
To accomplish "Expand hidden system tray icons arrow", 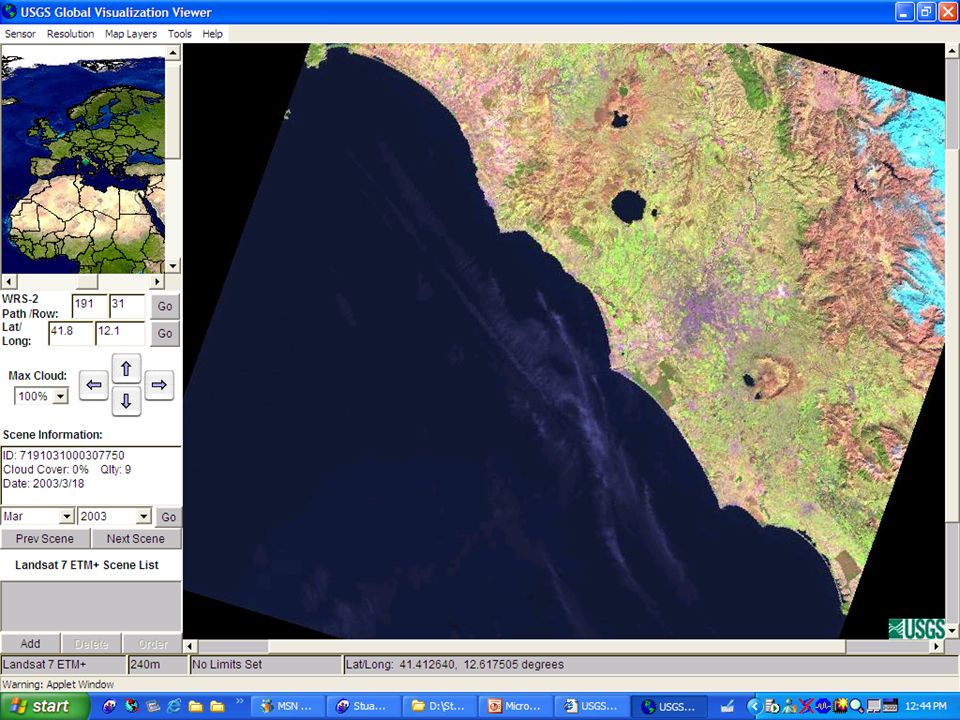I will tap(753, 707).
